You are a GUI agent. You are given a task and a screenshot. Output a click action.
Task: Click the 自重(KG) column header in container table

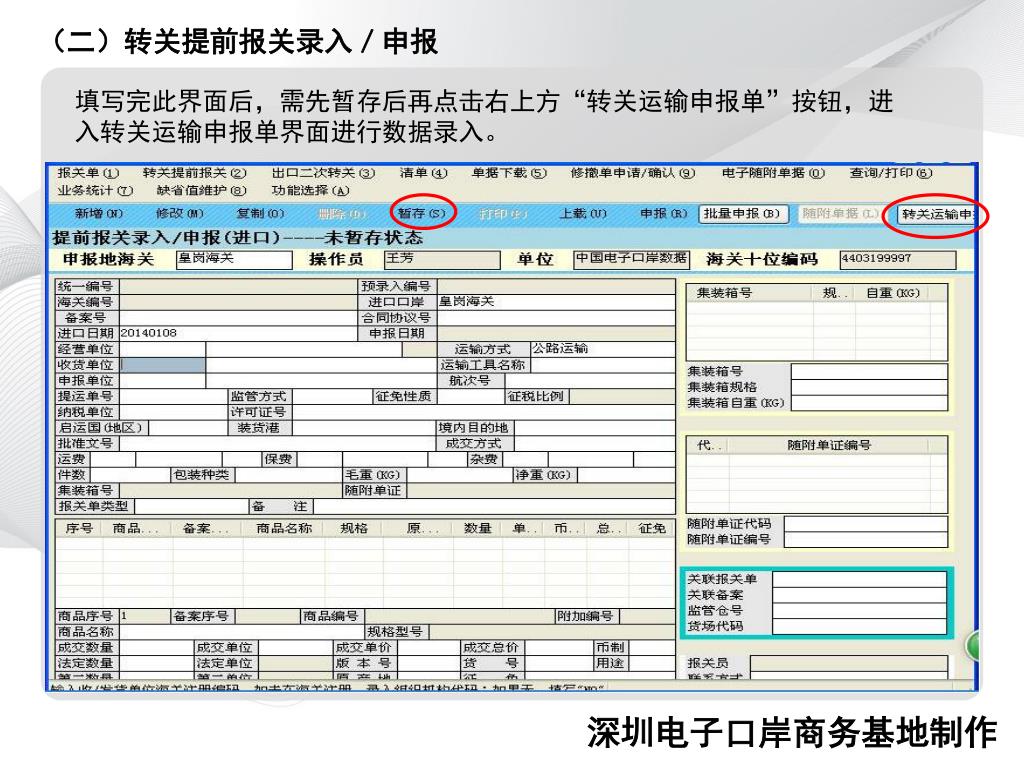click(x=893, y=293)
